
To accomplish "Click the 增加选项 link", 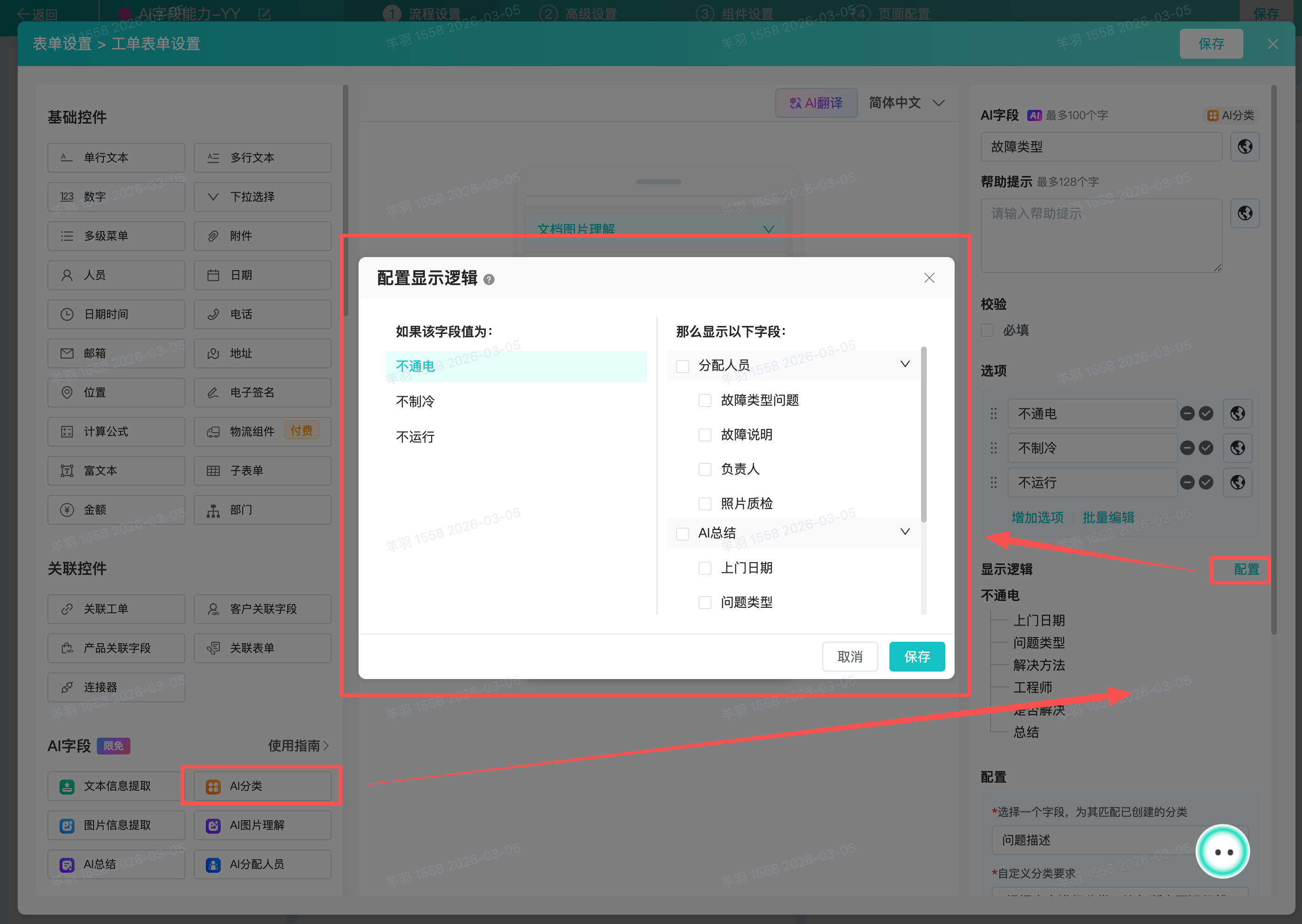I will pos(1037,517).
